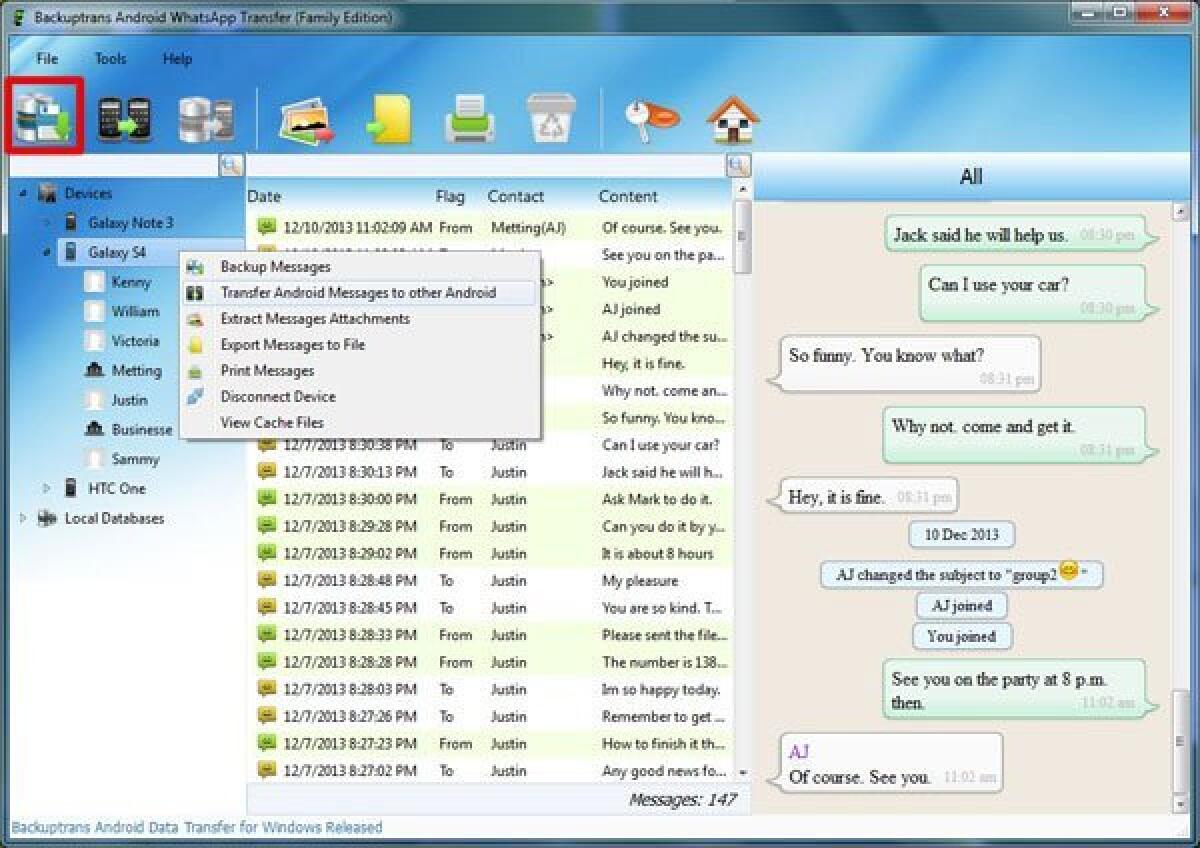The image size is (1200, 848).
Task: Click the Extract Message Attachments photo icon
Action: tap(305, 117)
